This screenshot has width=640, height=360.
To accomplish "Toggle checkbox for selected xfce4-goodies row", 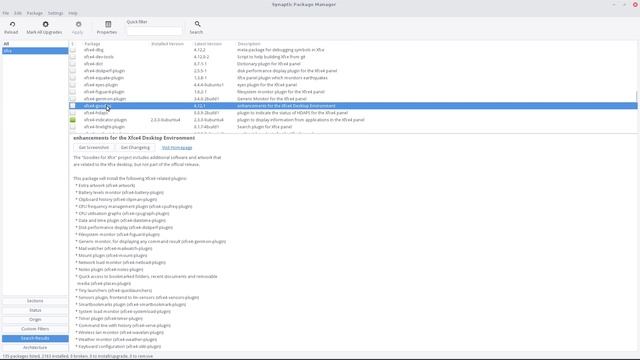I will pyautogui.click(x=73, y=106).
